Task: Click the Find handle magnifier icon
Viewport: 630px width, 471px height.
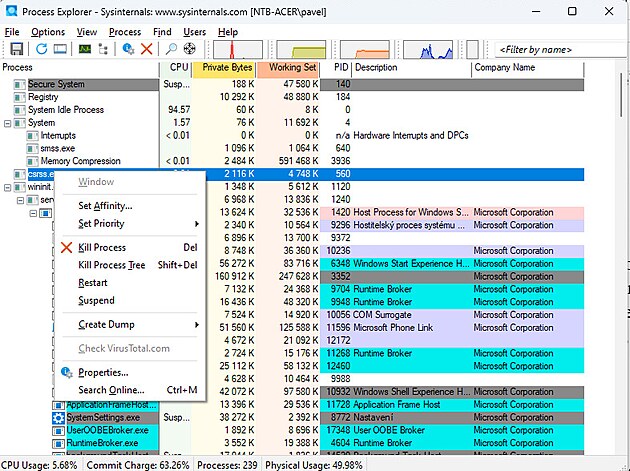Action: tap(171, 49)
